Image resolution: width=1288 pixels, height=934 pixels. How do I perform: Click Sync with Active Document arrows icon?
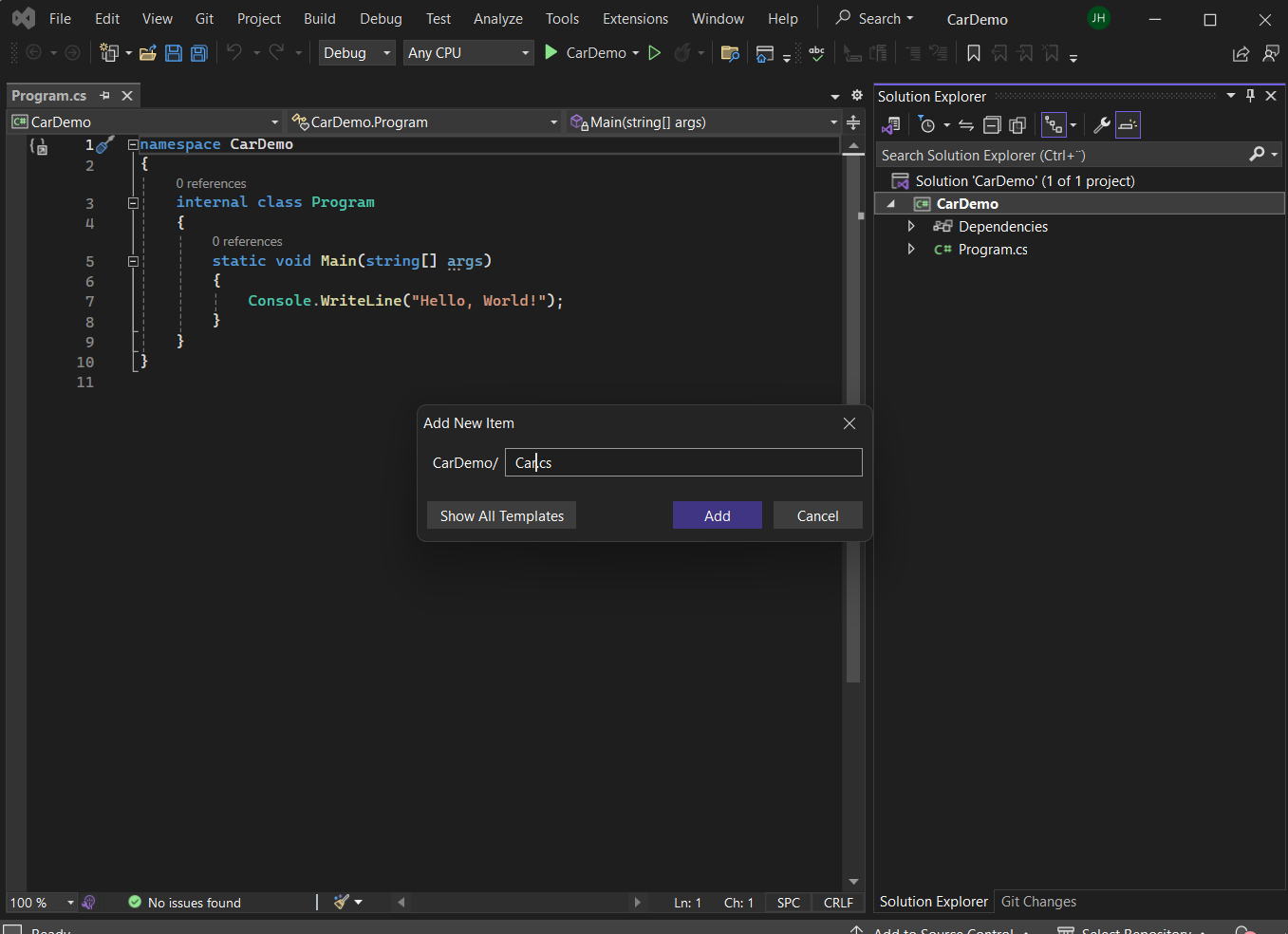tap(966, 125)
